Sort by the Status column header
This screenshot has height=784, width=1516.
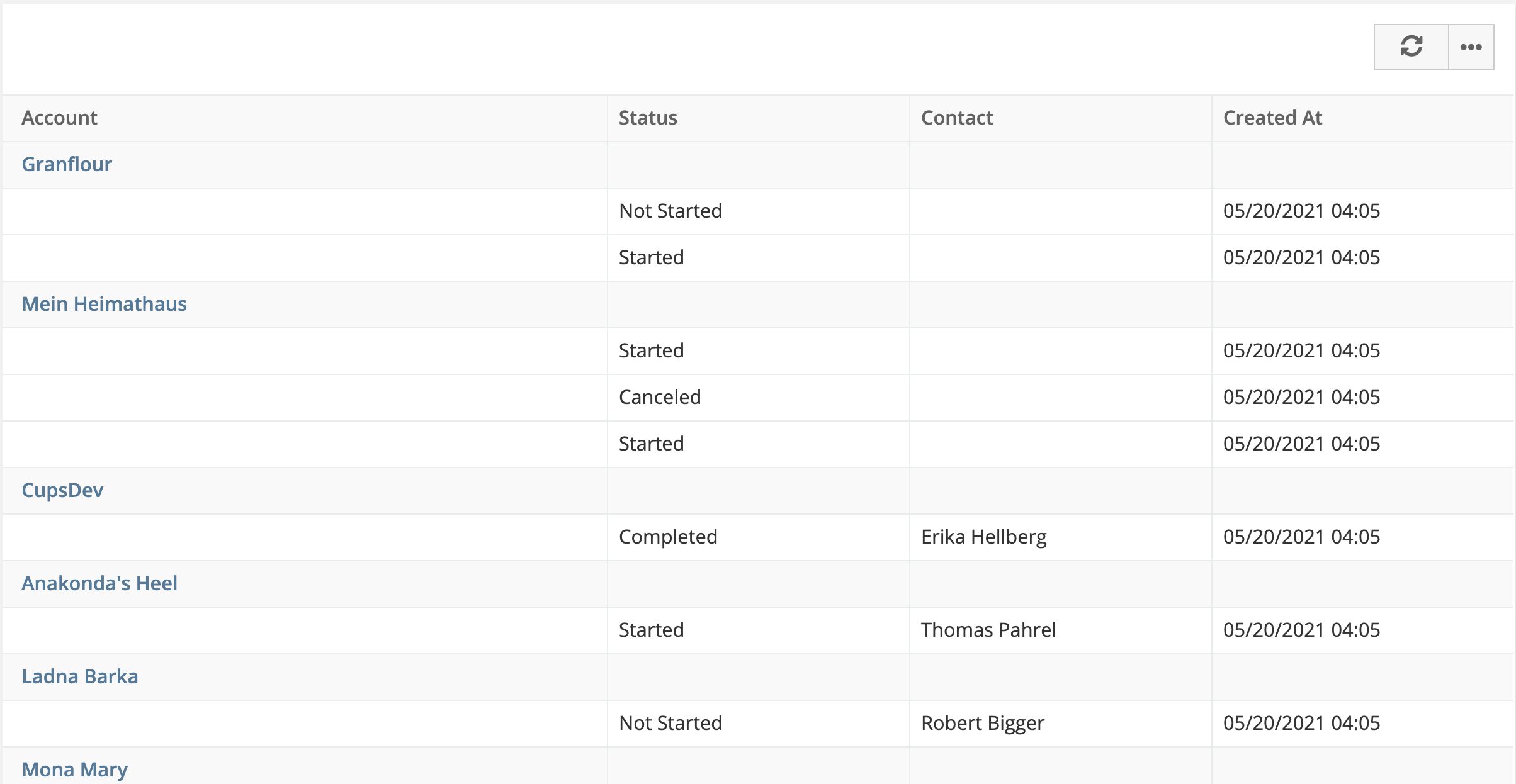[x=648, y=118]
